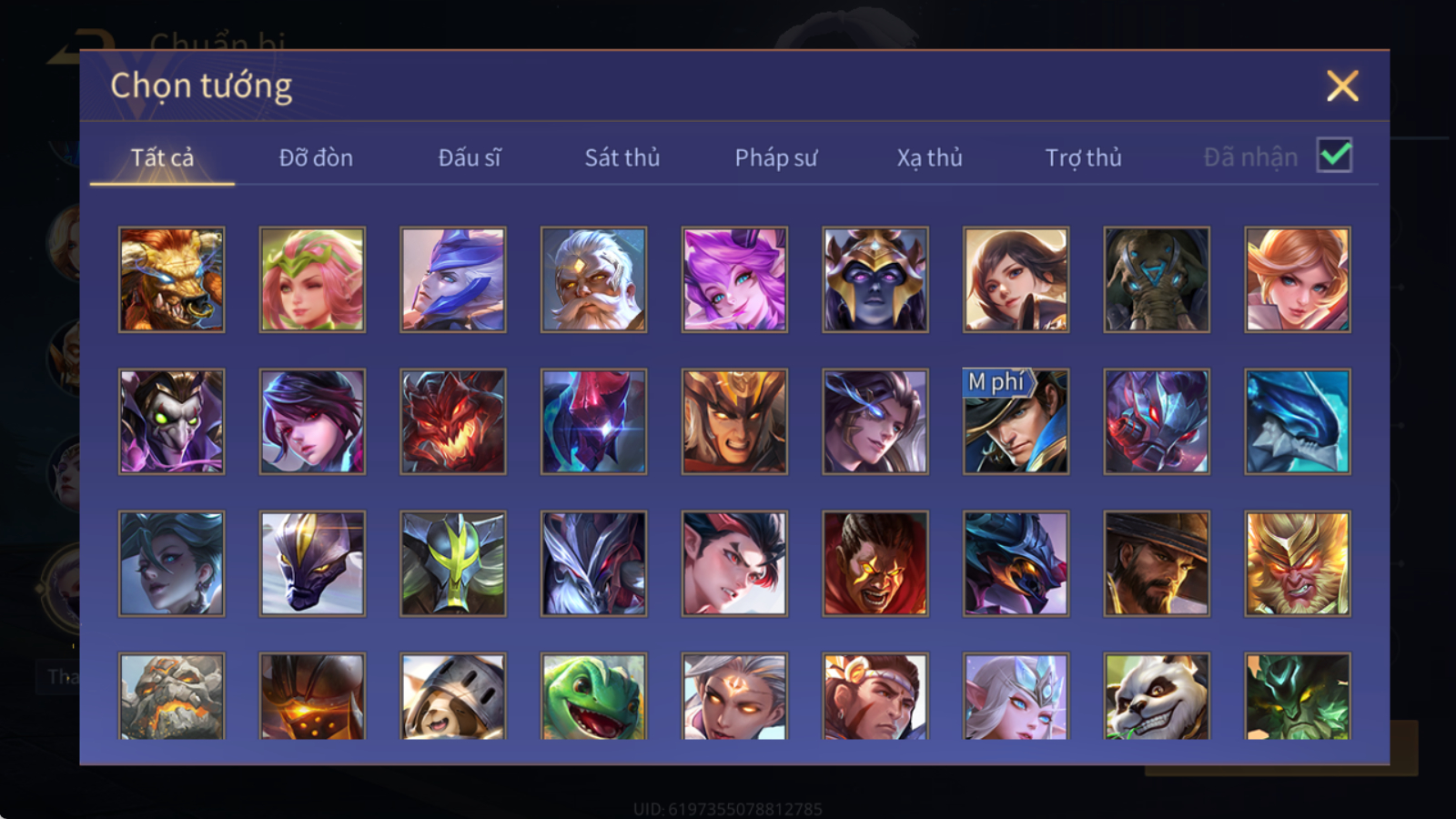Open the Đấu sĩ tab
Viewport: 1456px width, 819px height.
point(470,157)
